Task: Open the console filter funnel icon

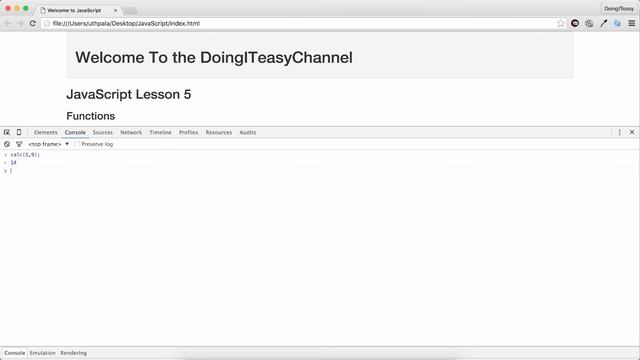Action: (x=19, y=144)
